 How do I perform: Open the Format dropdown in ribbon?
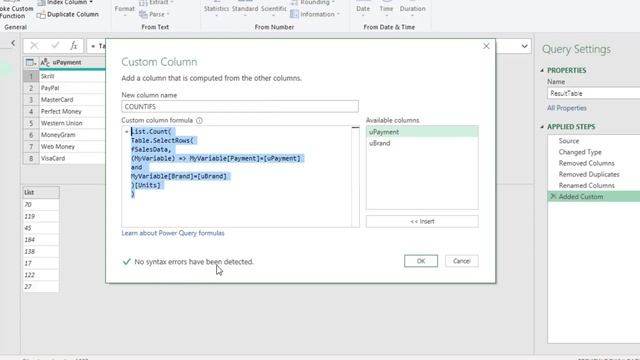click(124, 10)
